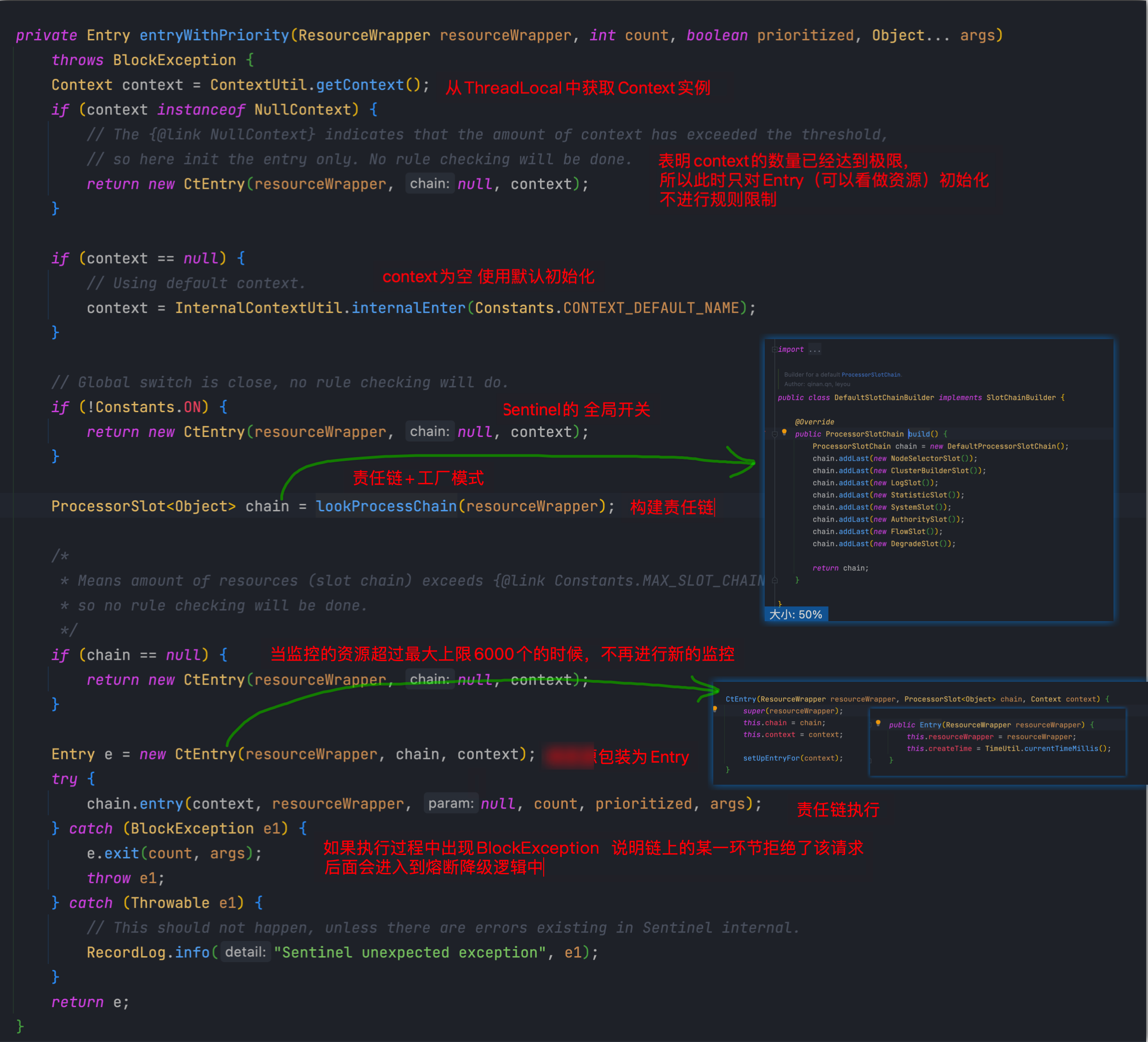The image size is (1148, 1042).
Task: Click the getContext method call
Action: point(359,85)
